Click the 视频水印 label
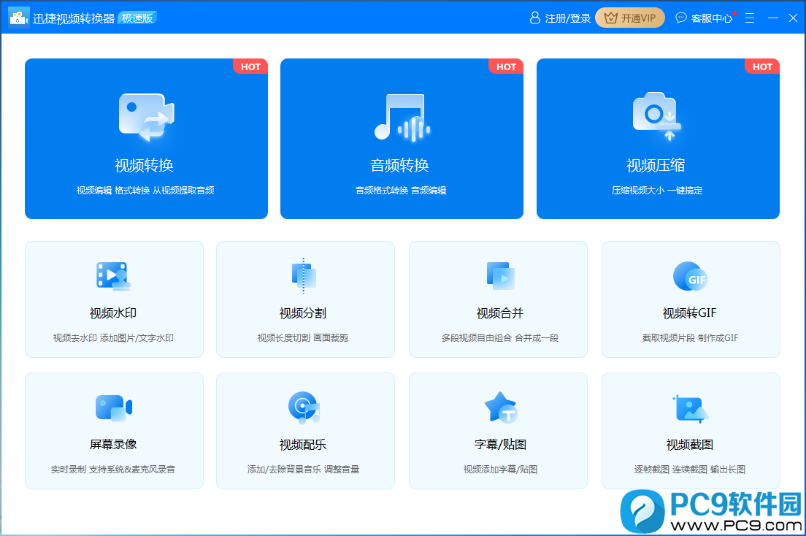Image resolution: width=806 pixels, height=536 pixels. click(113, 313)
